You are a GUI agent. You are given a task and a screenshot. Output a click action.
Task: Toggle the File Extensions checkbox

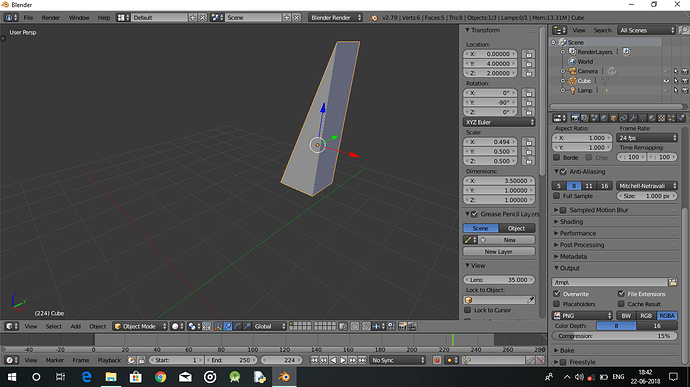pos(621,294)
